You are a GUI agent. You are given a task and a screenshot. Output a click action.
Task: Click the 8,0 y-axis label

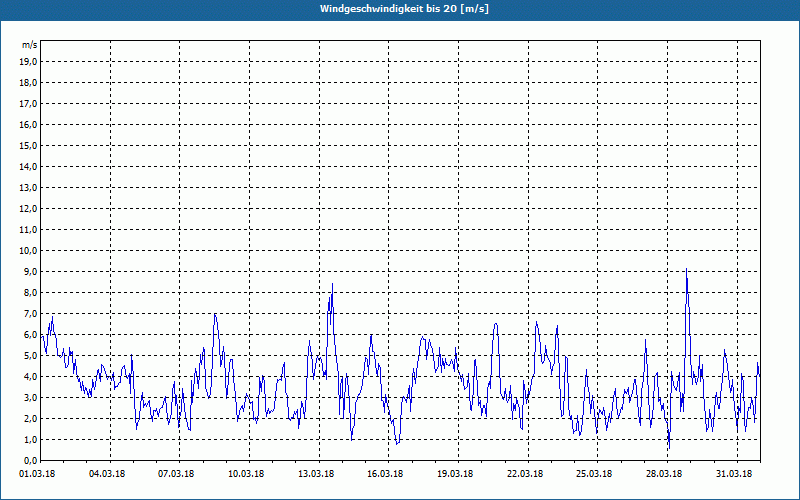pos(30,292)
